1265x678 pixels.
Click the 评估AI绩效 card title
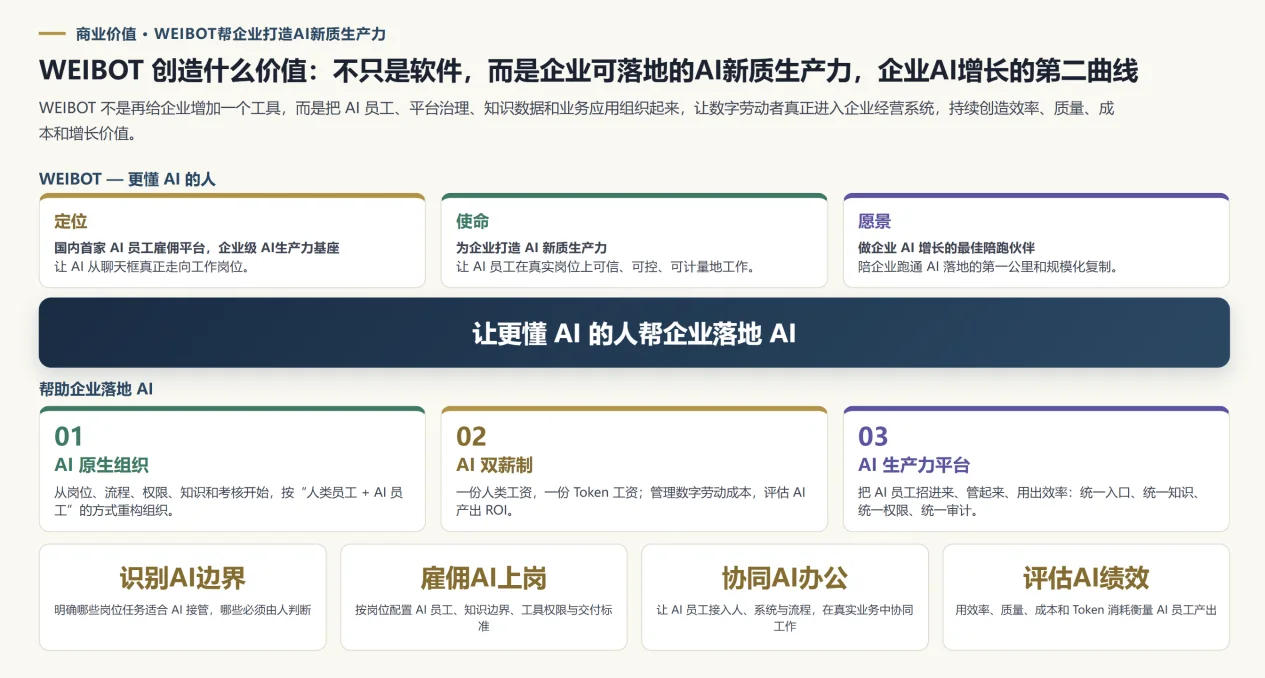tap(1086, 577)
